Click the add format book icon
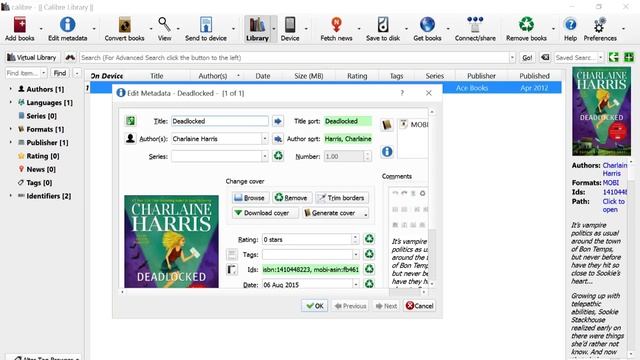The image size is (640, 360). [x=387, y=125]
